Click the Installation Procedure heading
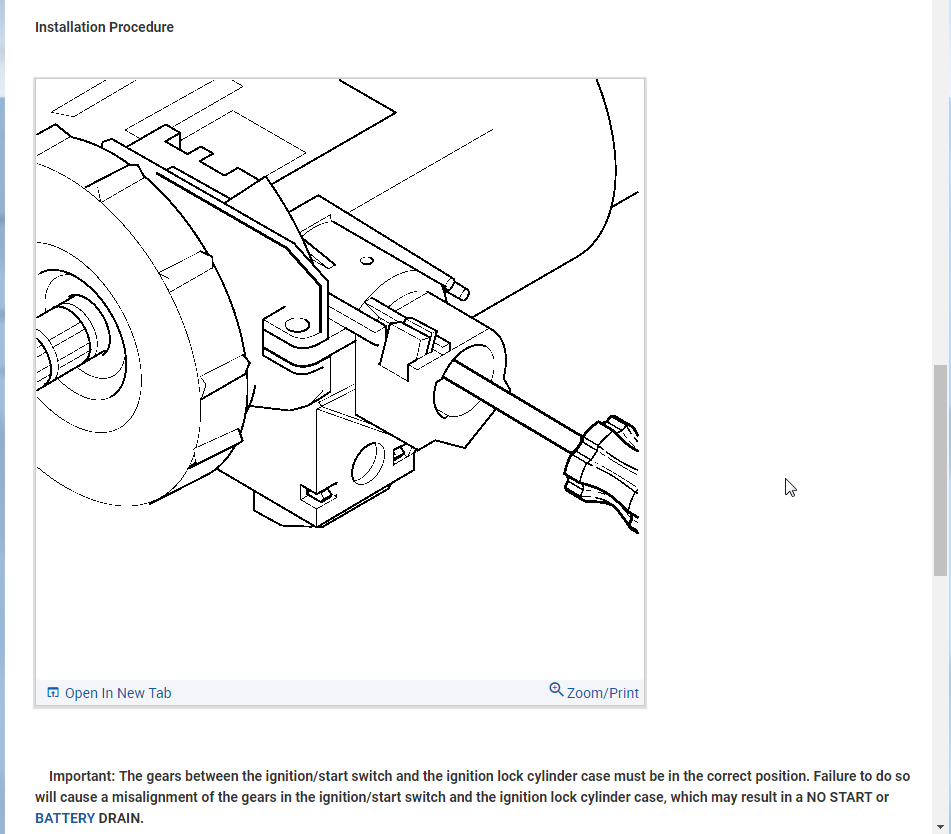Screen dimensions: 951x834 pyautogui.click(x=104, y=27)
